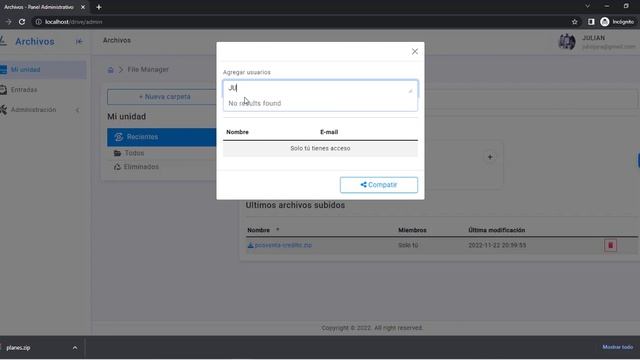Close the Archivos browser tab
Image resolution: width=640 pixels, height=360 pixels.
(83, 7)
